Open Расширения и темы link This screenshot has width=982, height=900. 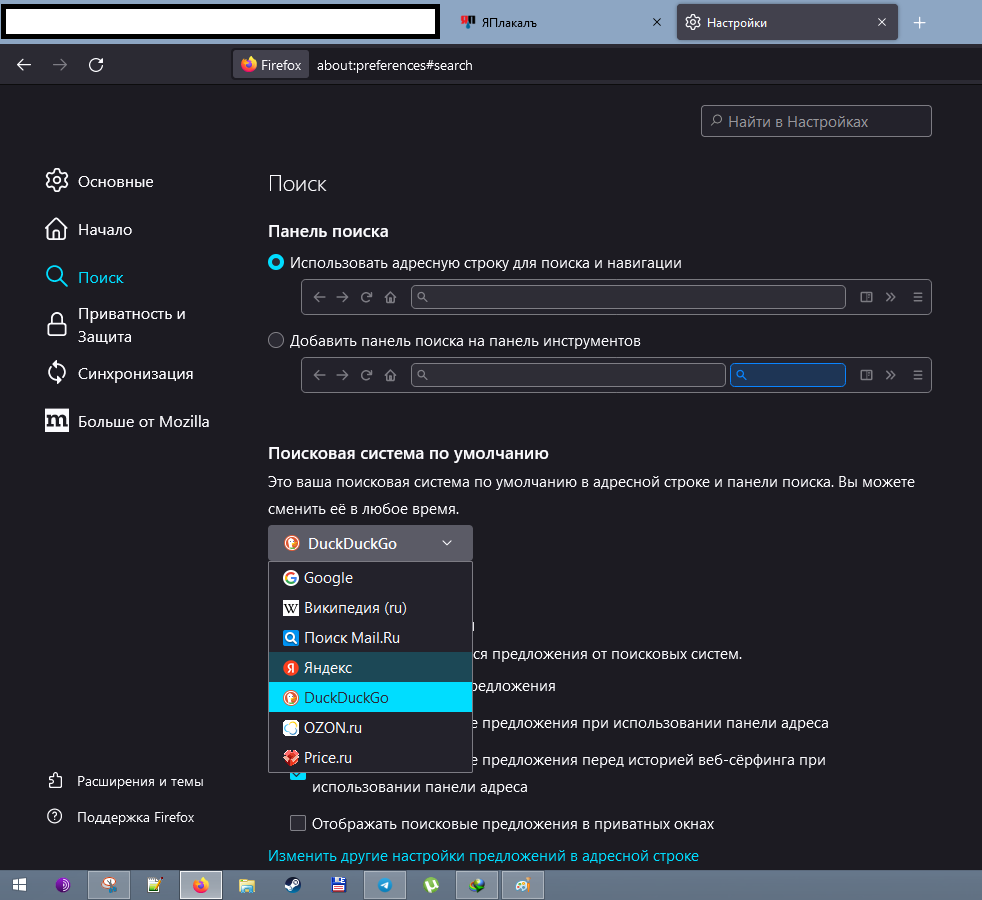[140, 782]
